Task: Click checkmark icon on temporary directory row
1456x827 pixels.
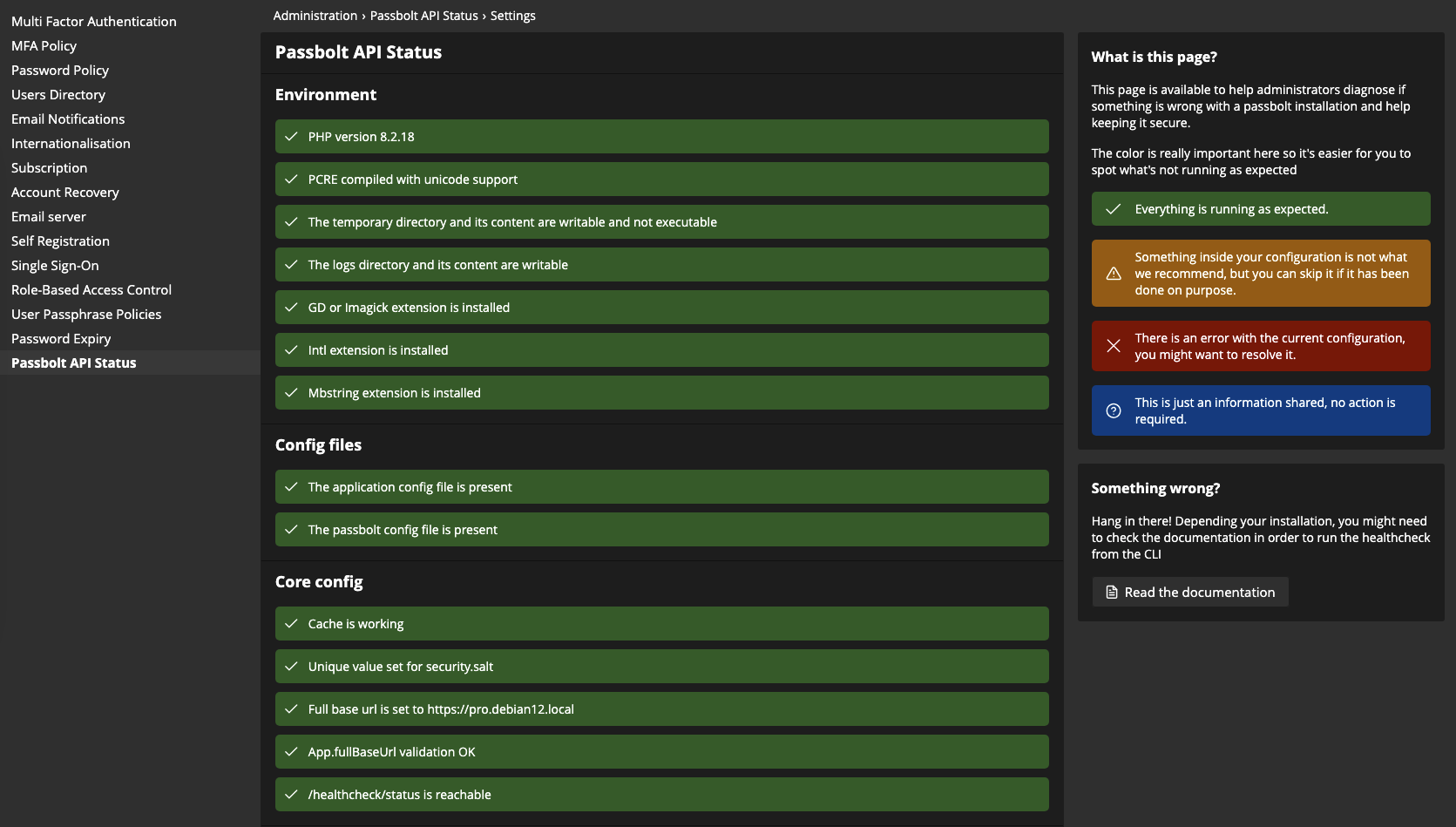Action: coord(291,222)
